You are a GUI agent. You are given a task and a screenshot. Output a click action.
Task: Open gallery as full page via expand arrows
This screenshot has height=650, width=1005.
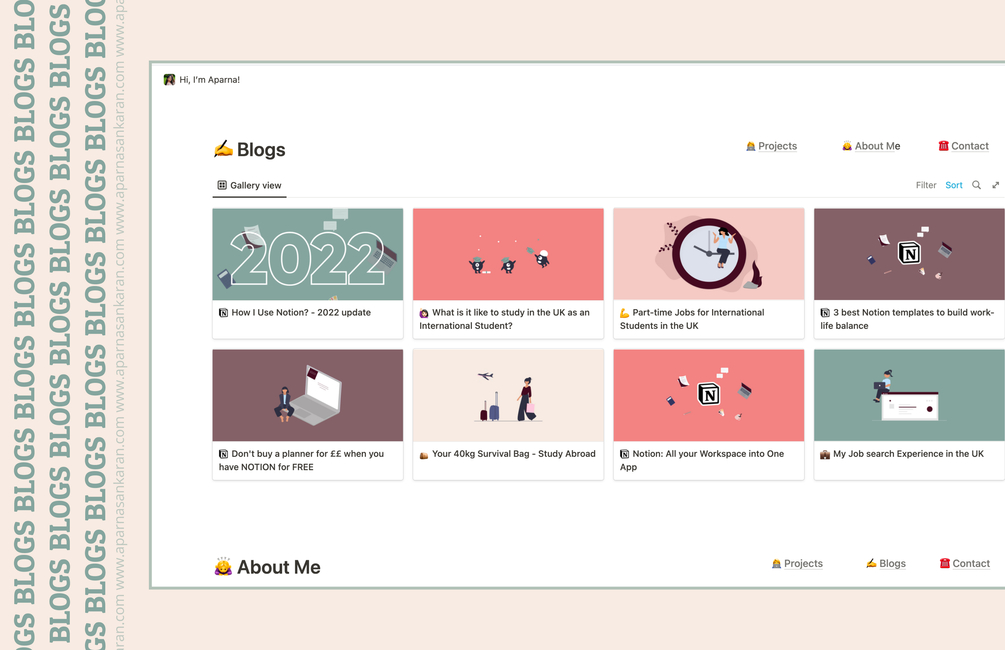click(x=995, y=185)
